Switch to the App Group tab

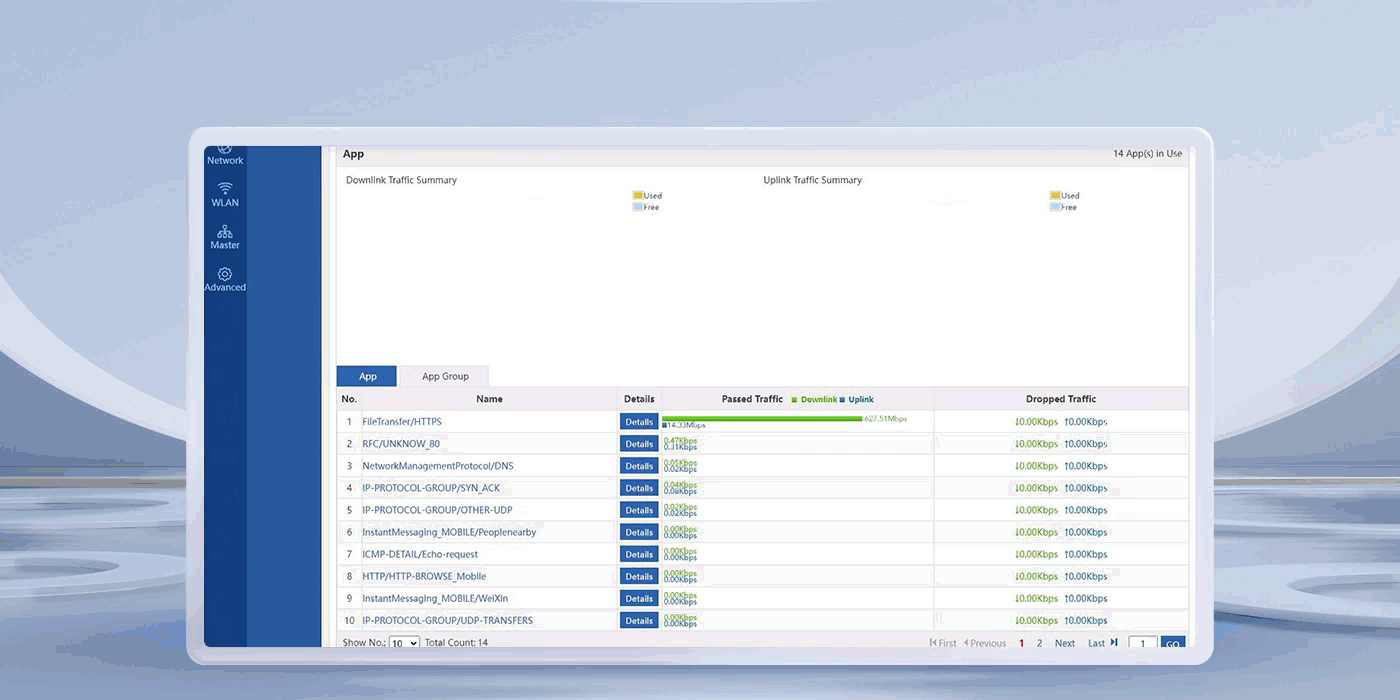tap(445, 376)
